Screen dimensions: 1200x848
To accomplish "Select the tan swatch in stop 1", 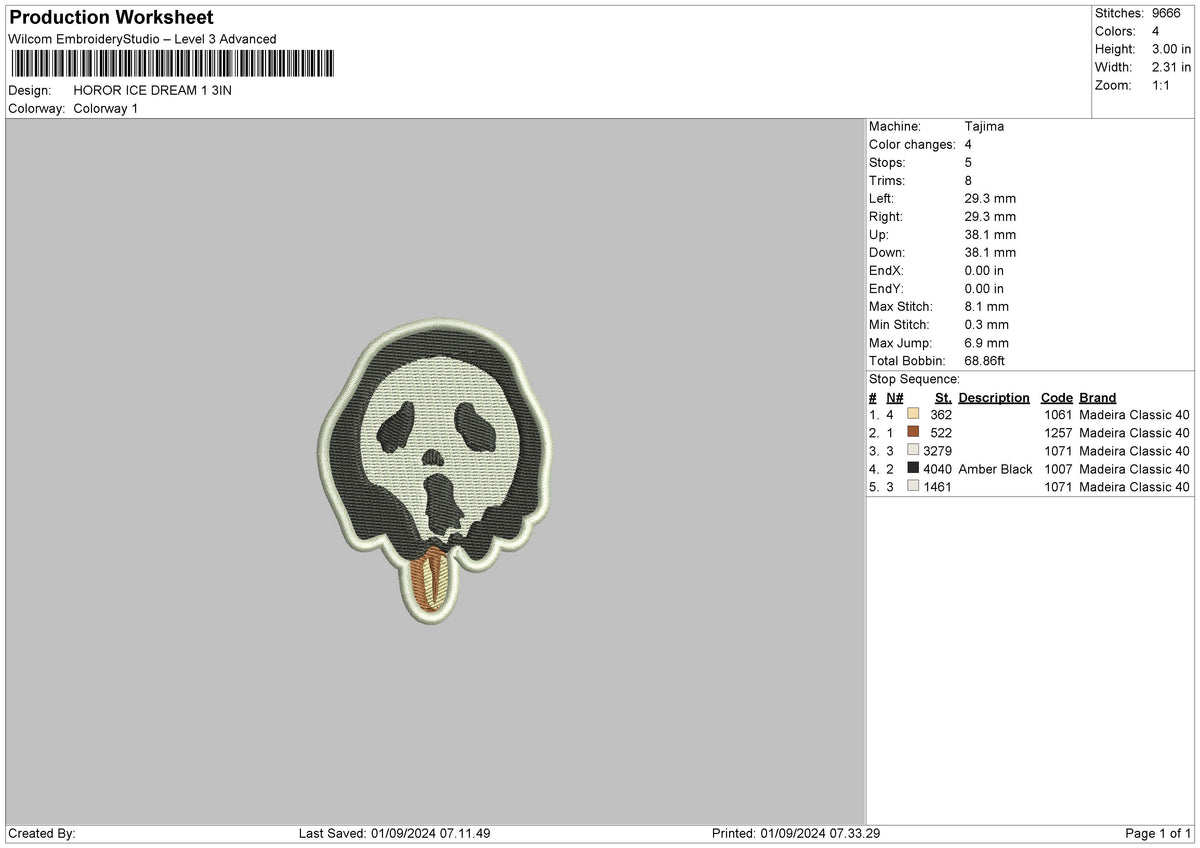I will (x=912, y=414).
